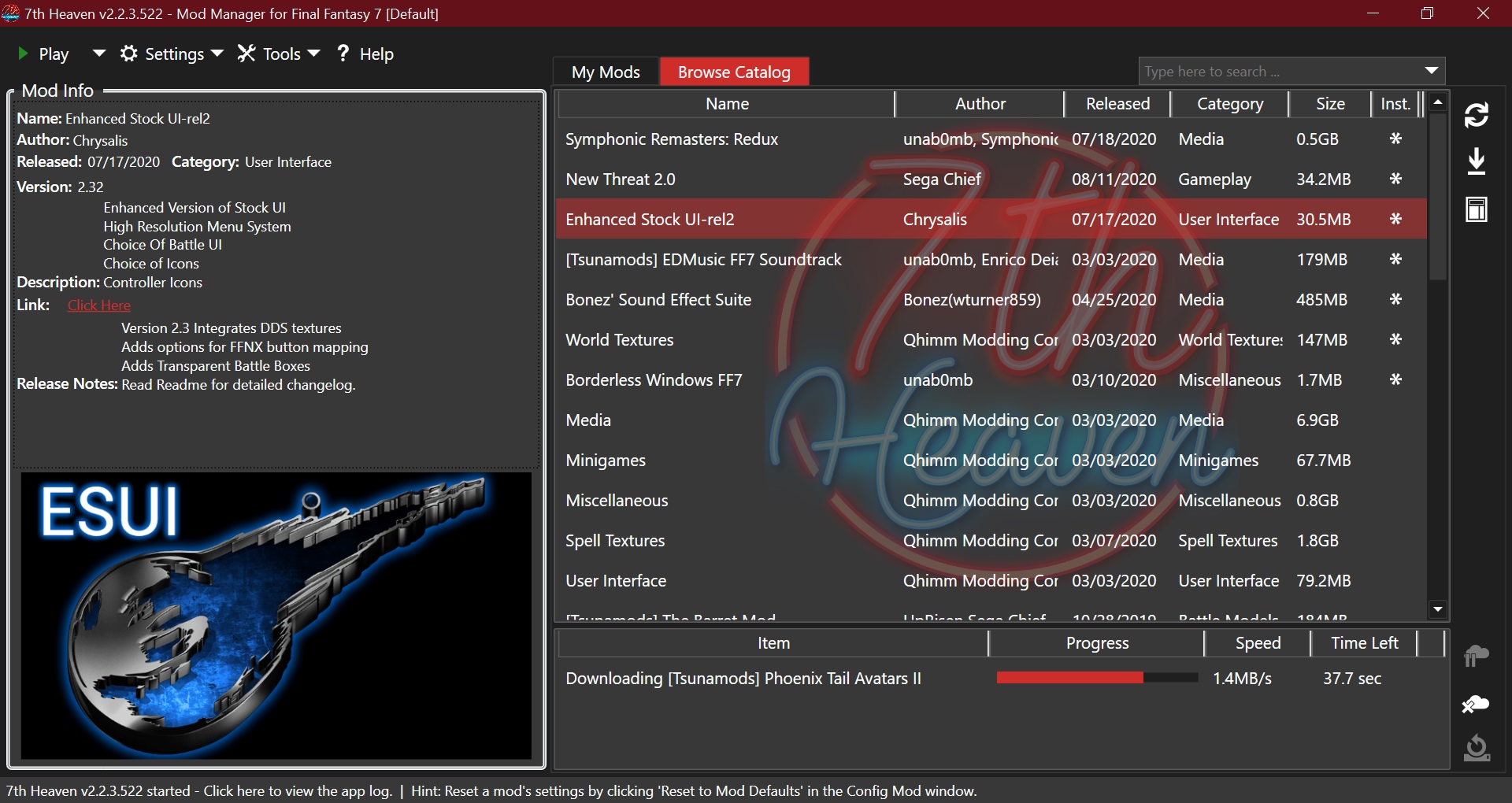The image size is (1512, 803).
Task: Click Item column header in downloads
Action: pos(773,643)
